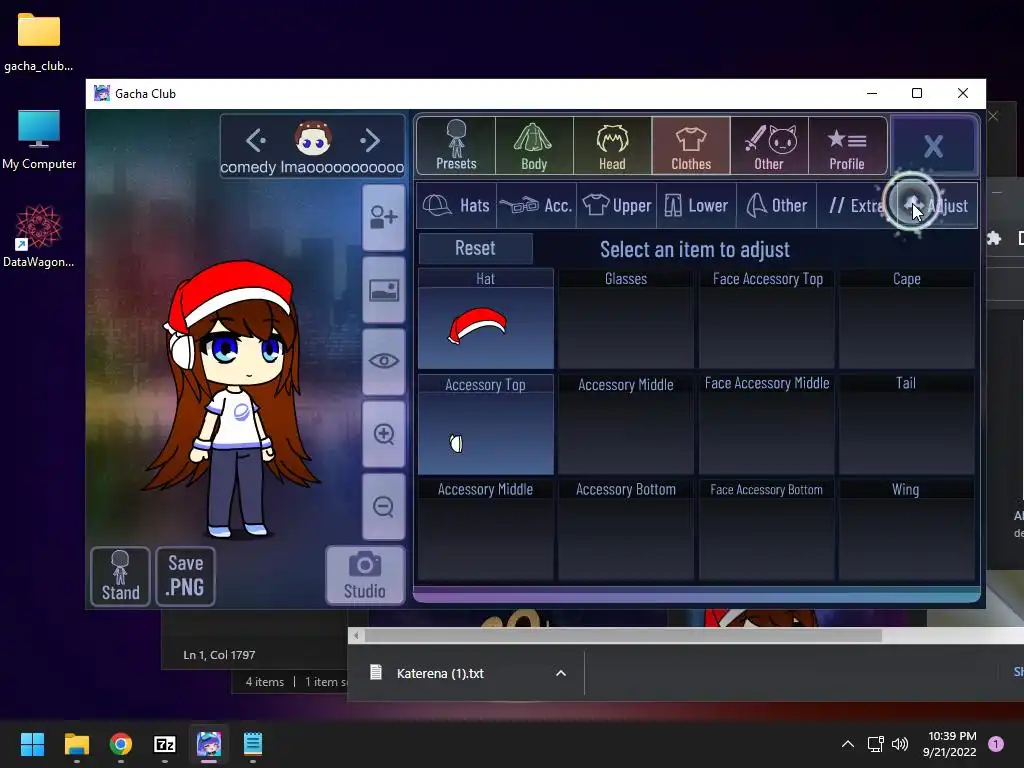
Task: Select the Clothes tab
Action: 691,145
